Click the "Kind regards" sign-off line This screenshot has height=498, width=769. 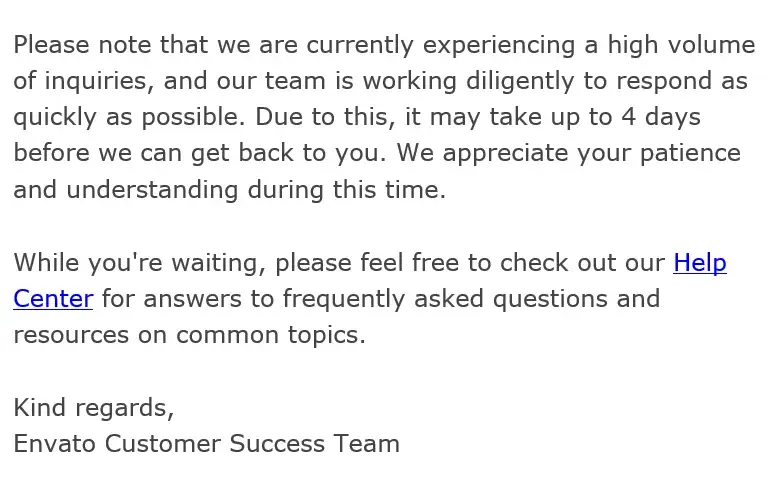click(x=93, y=408)
